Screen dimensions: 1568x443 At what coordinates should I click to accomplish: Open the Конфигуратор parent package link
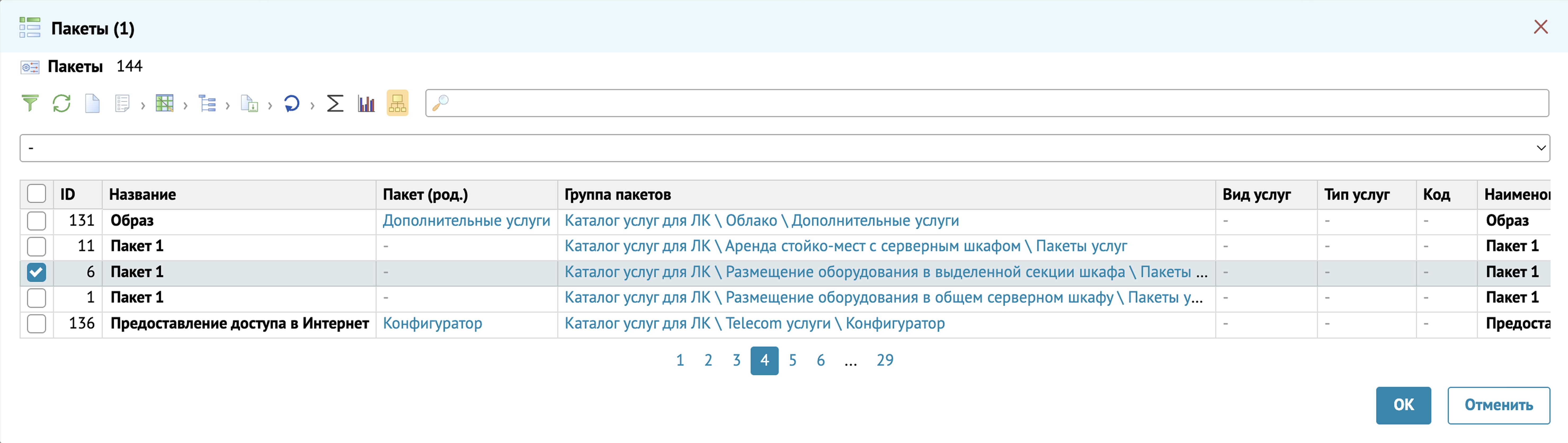pyautogui.click(x=432, y=324)
